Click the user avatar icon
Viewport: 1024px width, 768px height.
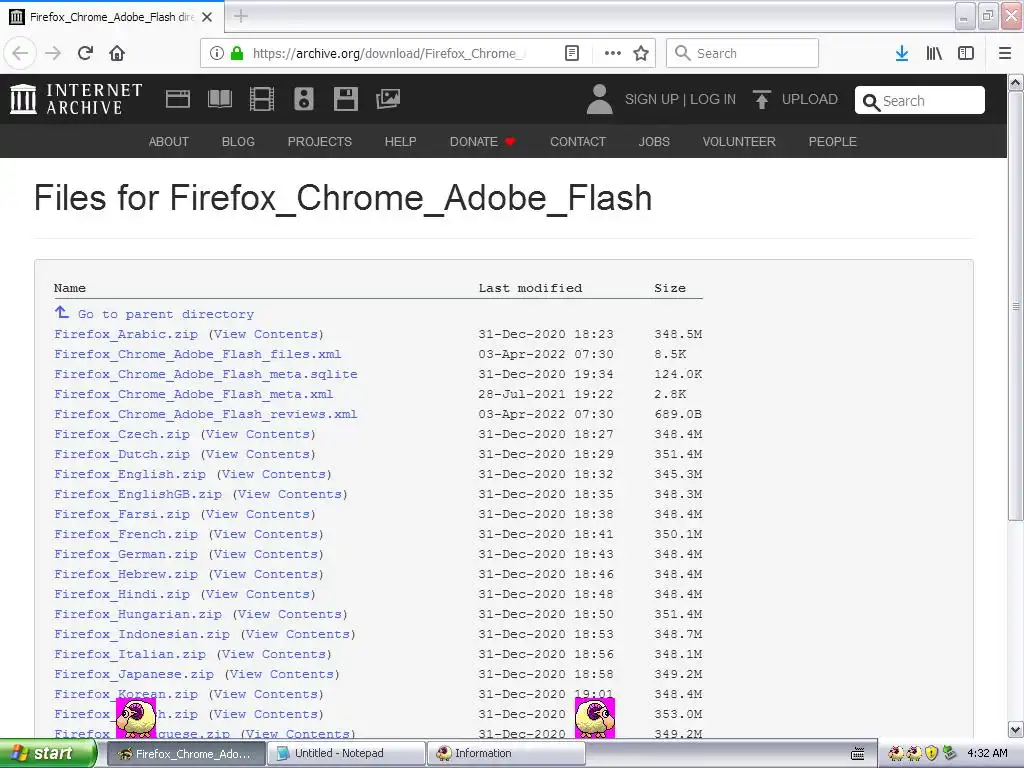pyautogui.click(x=600, y=99)
